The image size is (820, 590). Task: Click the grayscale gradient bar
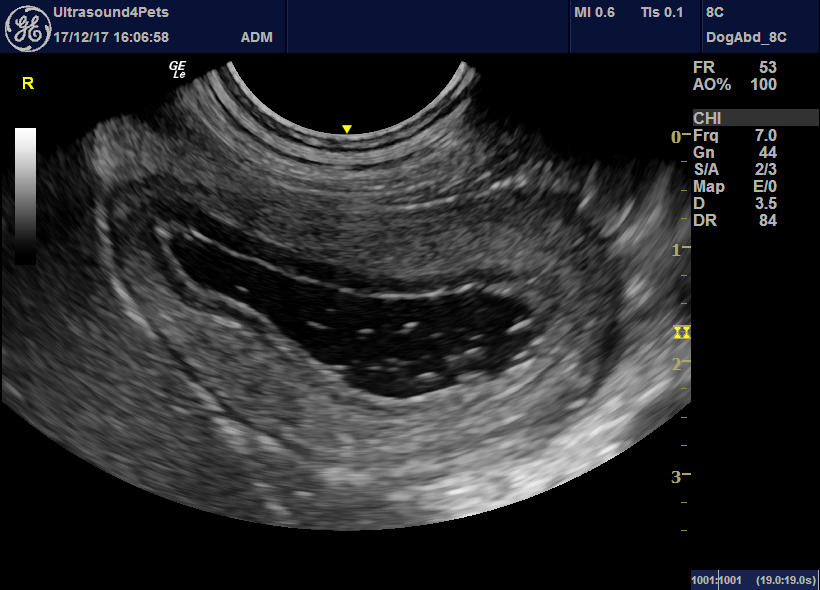pyautogui.click(x=26, y=196)
